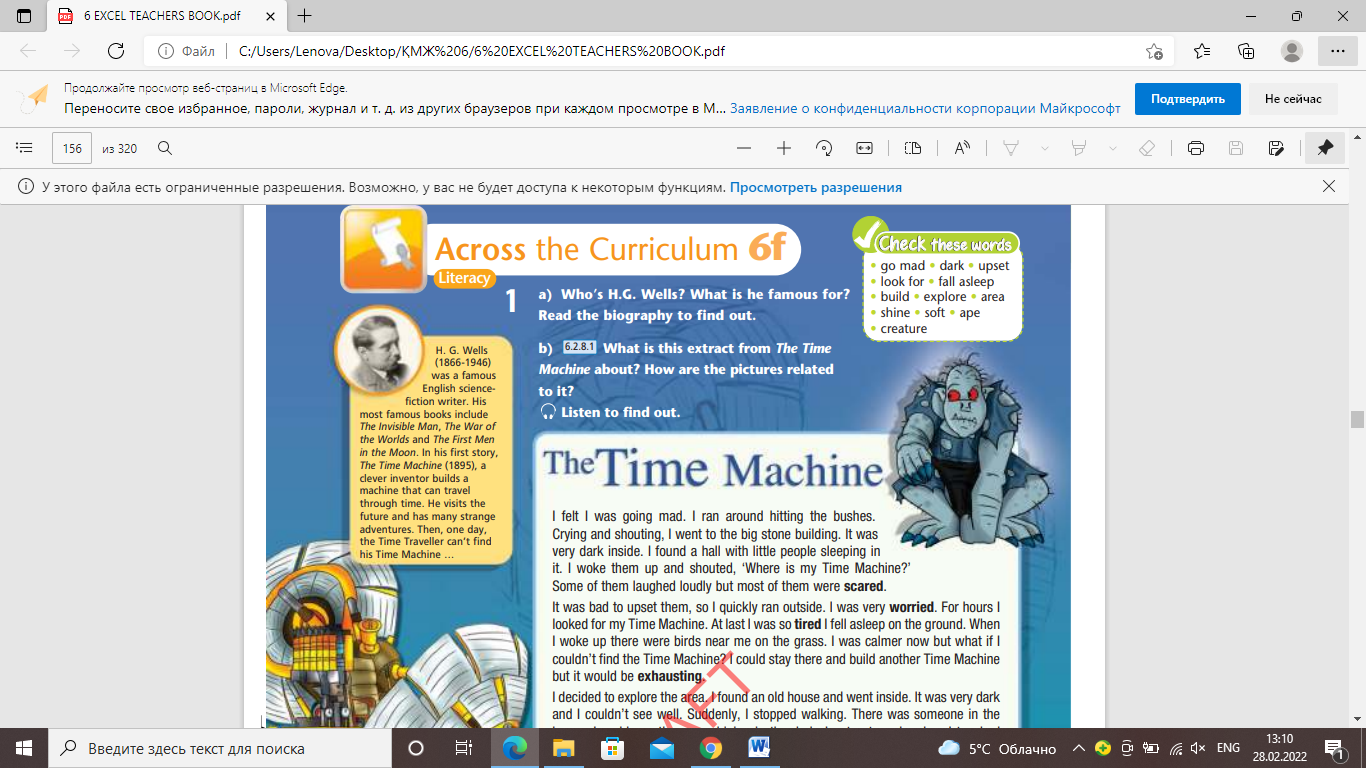
Task: Click the Save As icon in PDF toolbar
Action: (x=1276, y=148)
